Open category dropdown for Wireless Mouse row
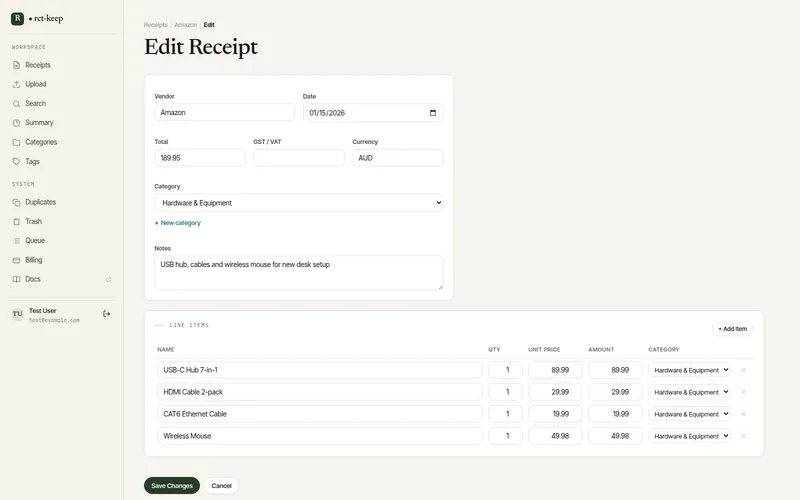 [689, 436]
